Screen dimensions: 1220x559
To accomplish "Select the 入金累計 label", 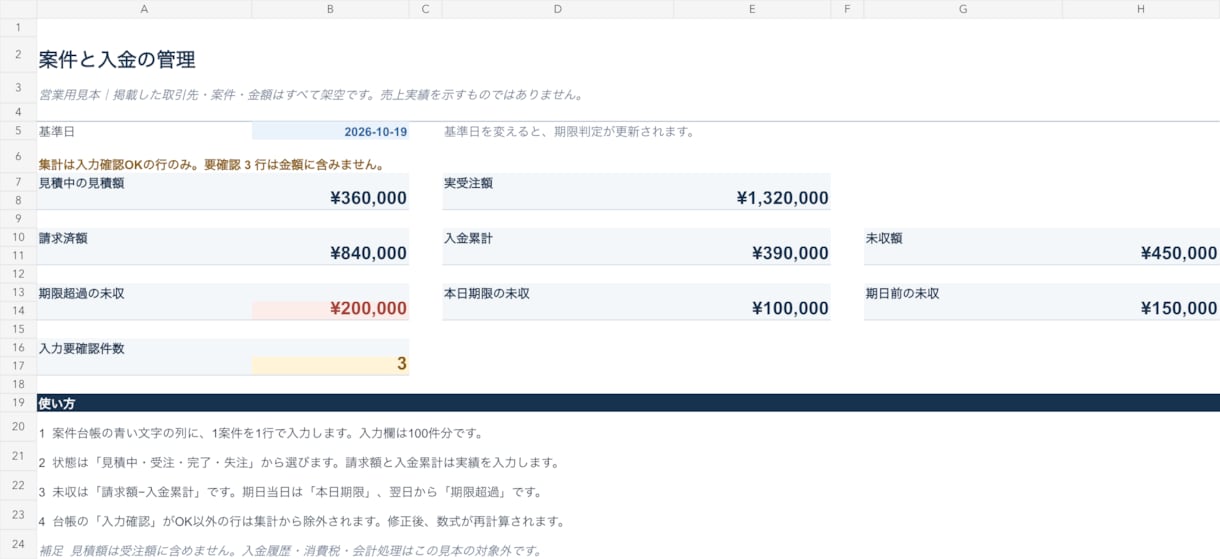I will tap(468, 238).
